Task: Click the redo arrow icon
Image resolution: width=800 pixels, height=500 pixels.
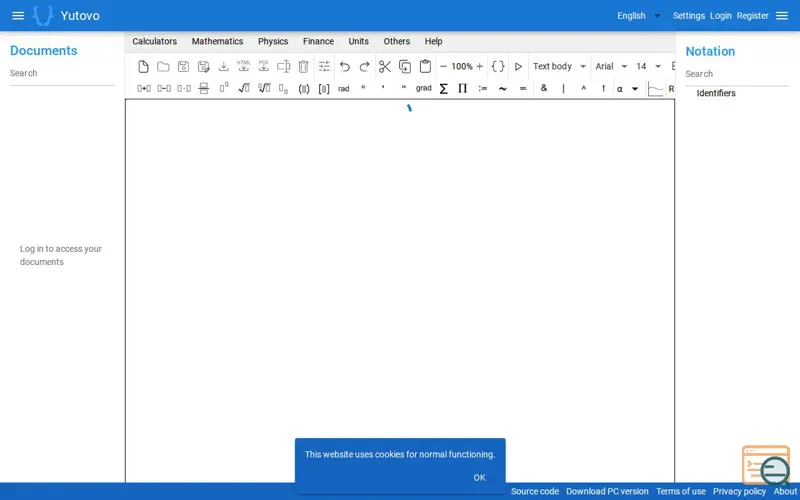Action: tap(364, 66)
